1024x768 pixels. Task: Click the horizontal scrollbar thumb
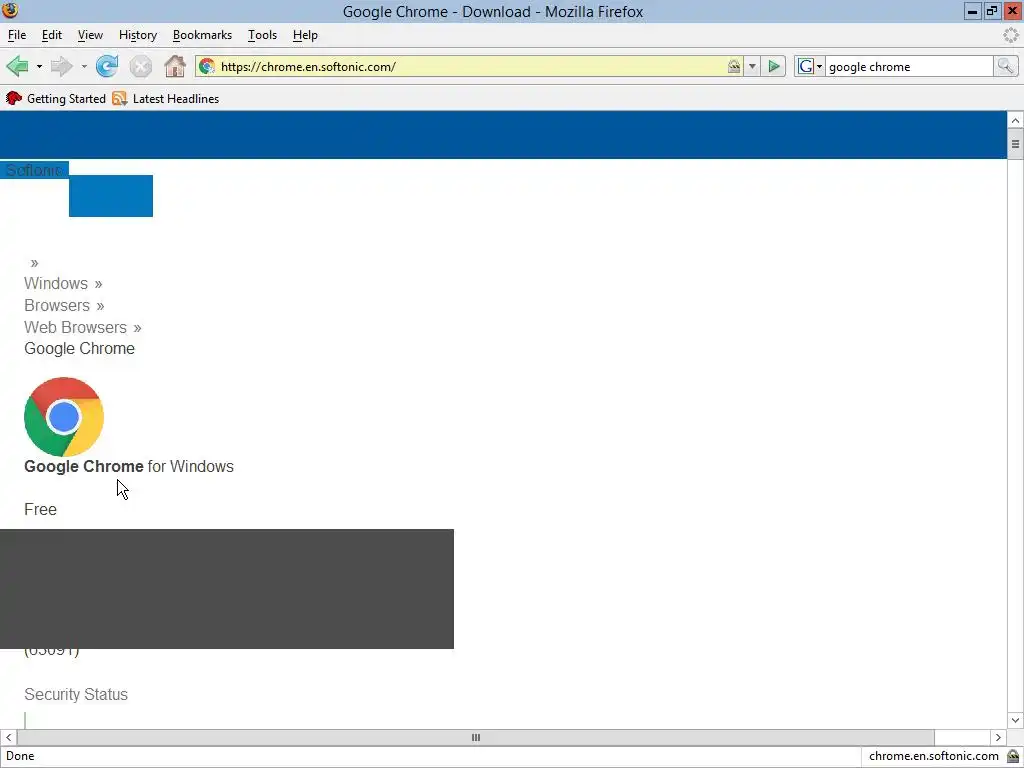coord(475,737)
